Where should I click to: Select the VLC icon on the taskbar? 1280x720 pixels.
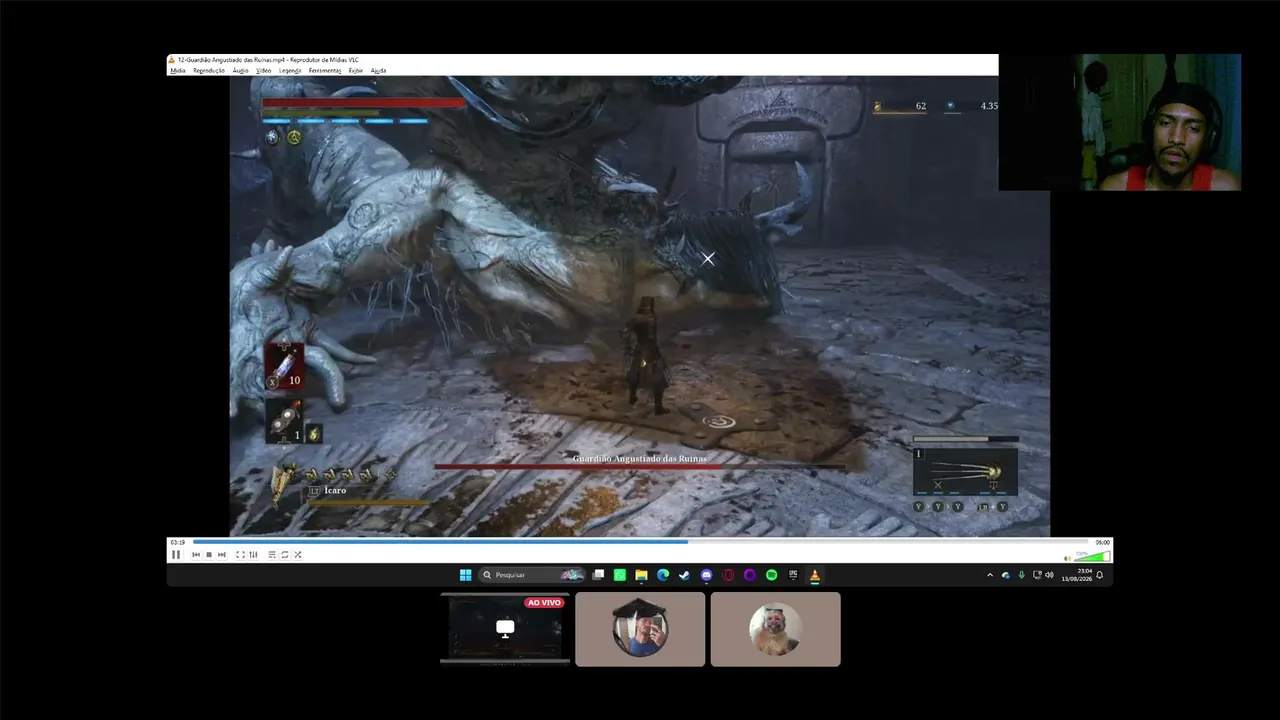pos(814,575)
